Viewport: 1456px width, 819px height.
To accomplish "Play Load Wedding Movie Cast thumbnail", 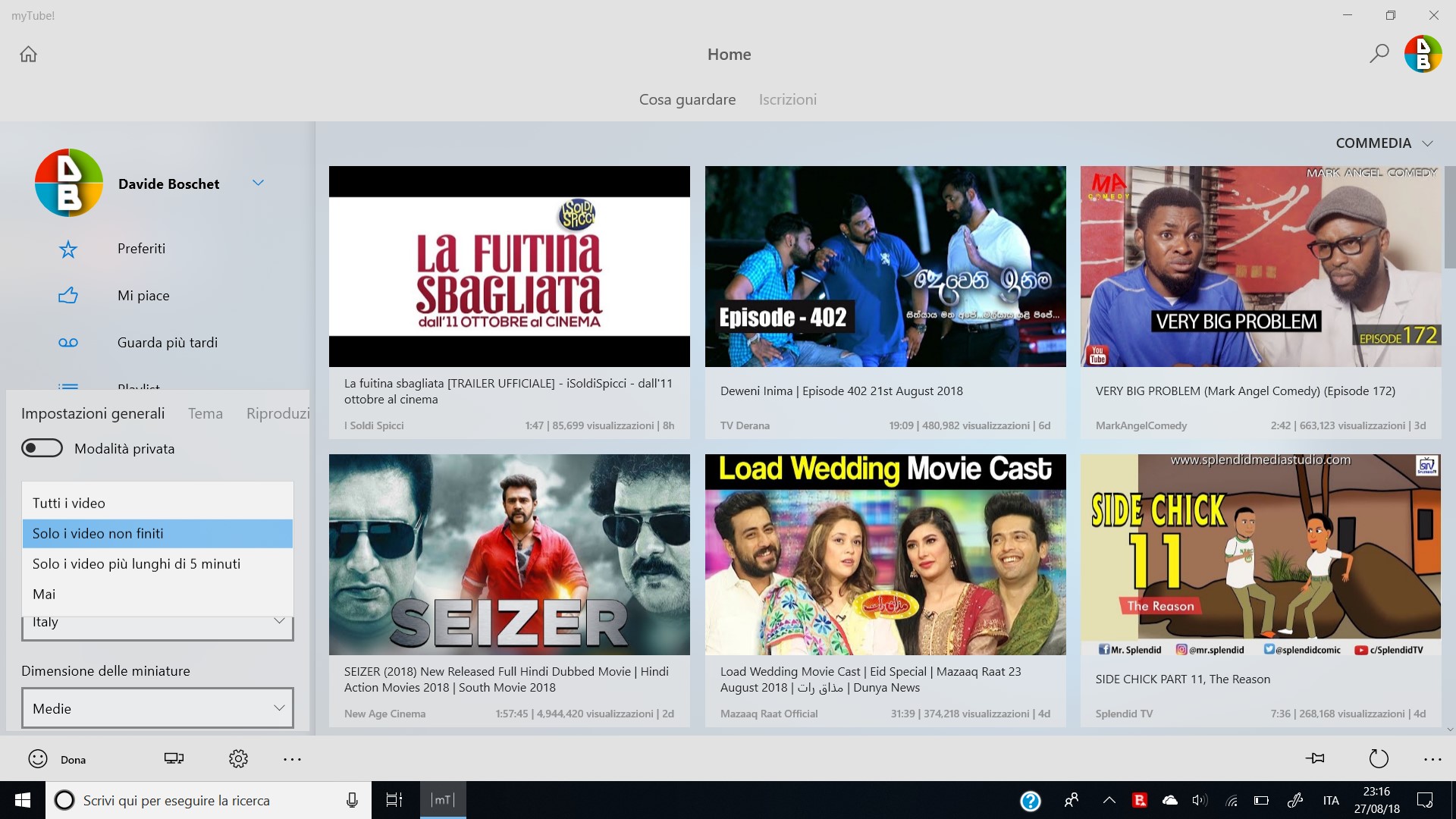I will 886,554.
